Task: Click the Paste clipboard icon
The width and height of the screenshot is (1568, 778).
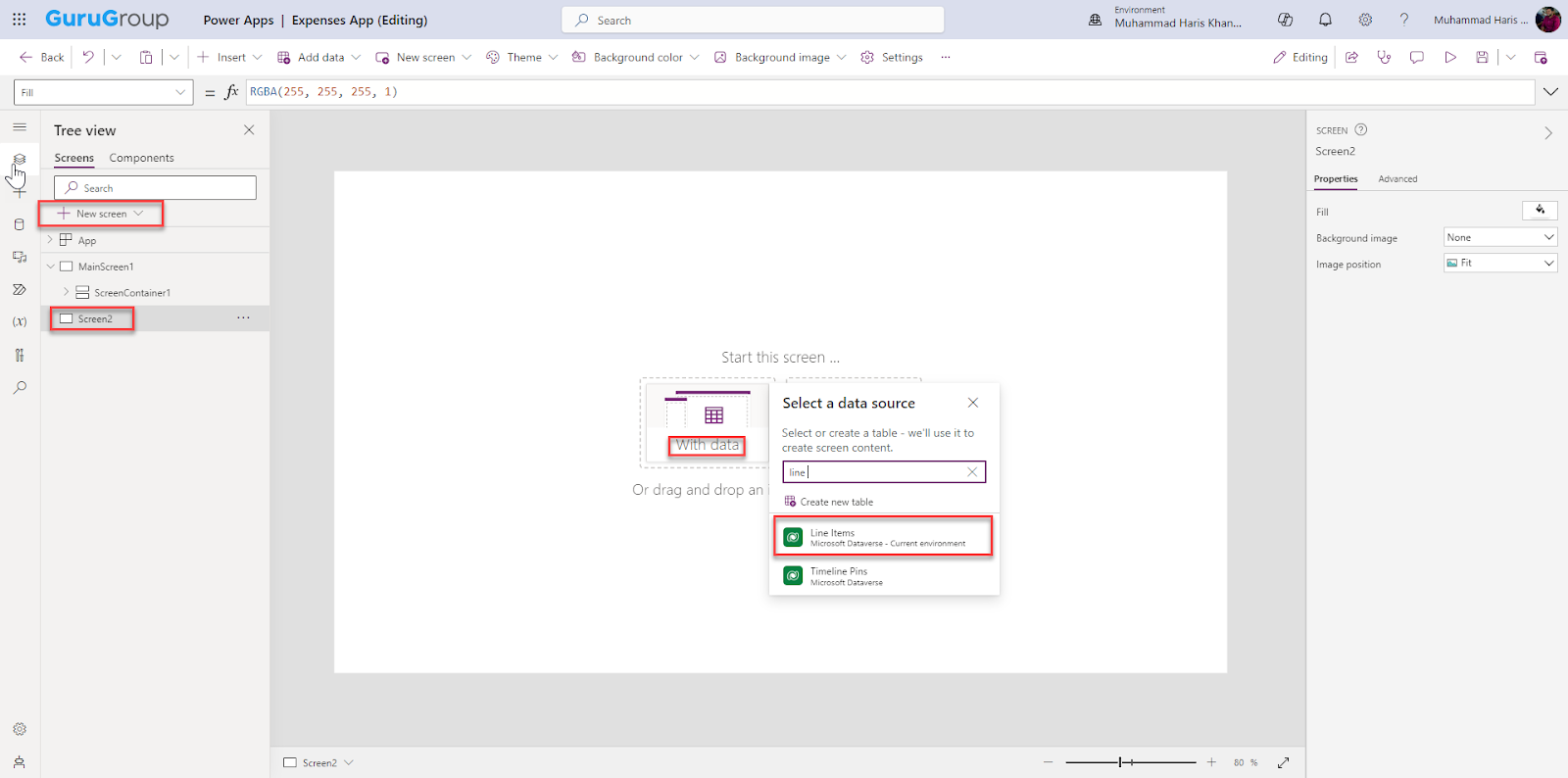Action: tap(146, 57)
